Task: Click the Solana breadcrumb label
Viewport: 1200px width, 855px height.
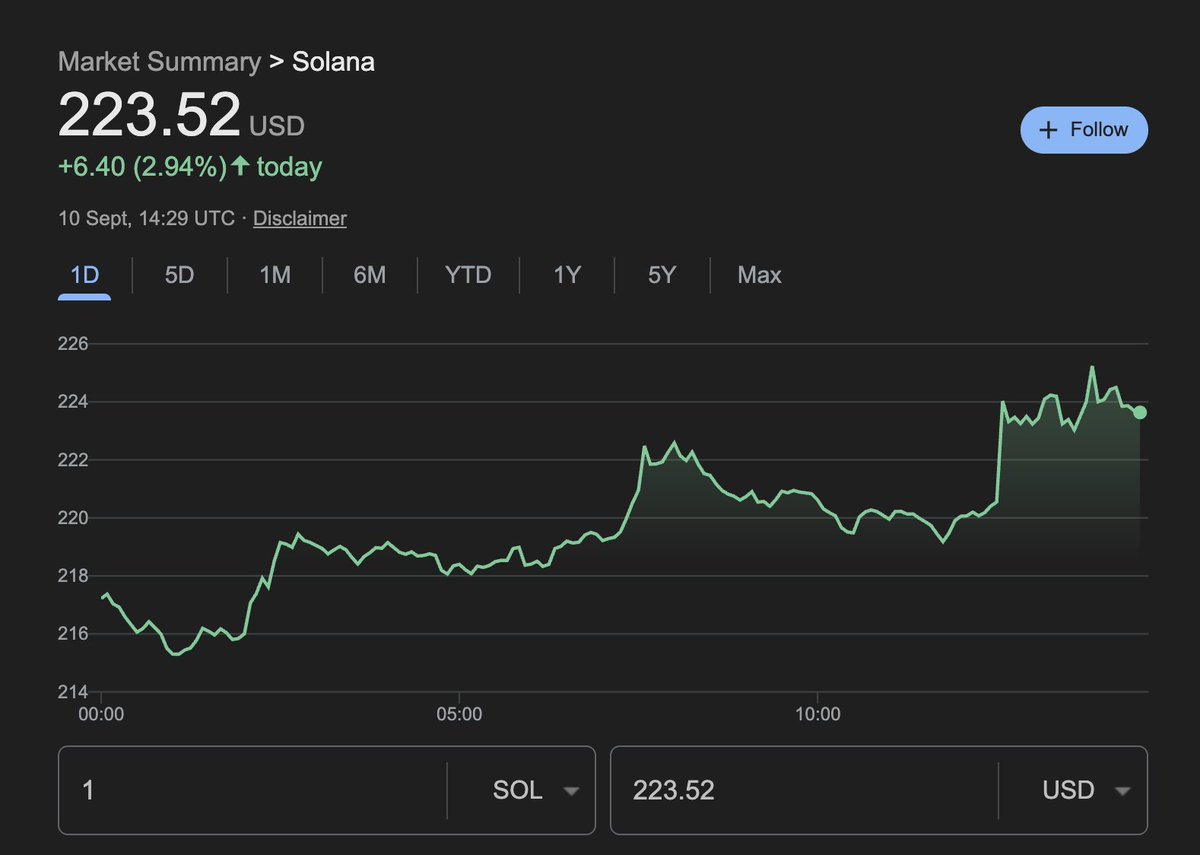Action: click(x=334, y=61)
